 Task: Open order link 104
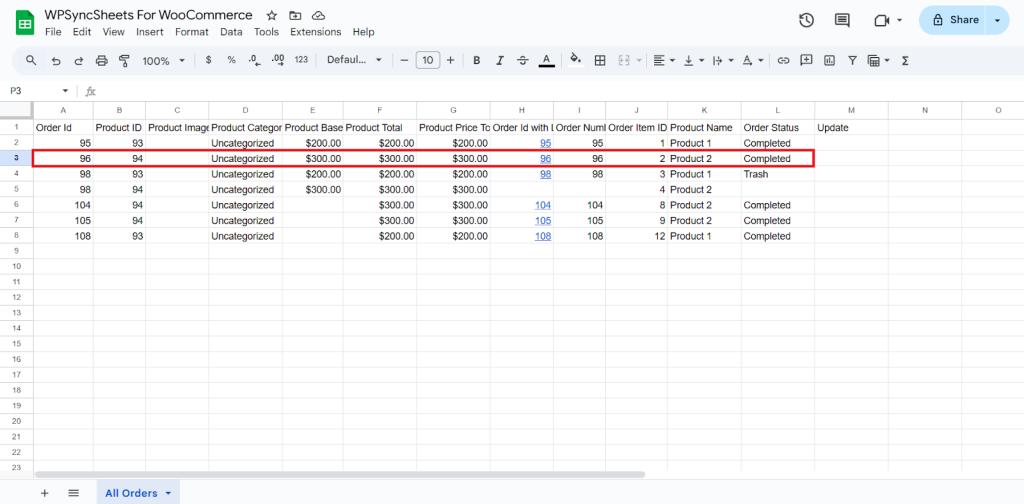pyautogui.click(x=543, y=205)
